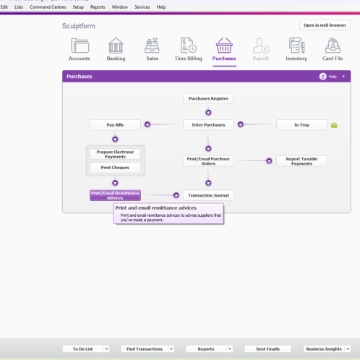Click the Business Insights button

pos(324,349)
